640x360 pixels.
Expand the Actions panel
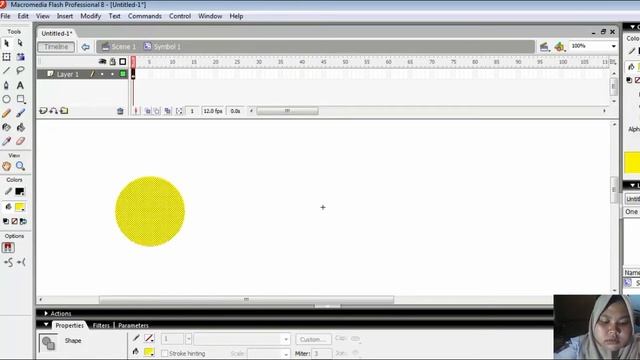coord(46,313)
